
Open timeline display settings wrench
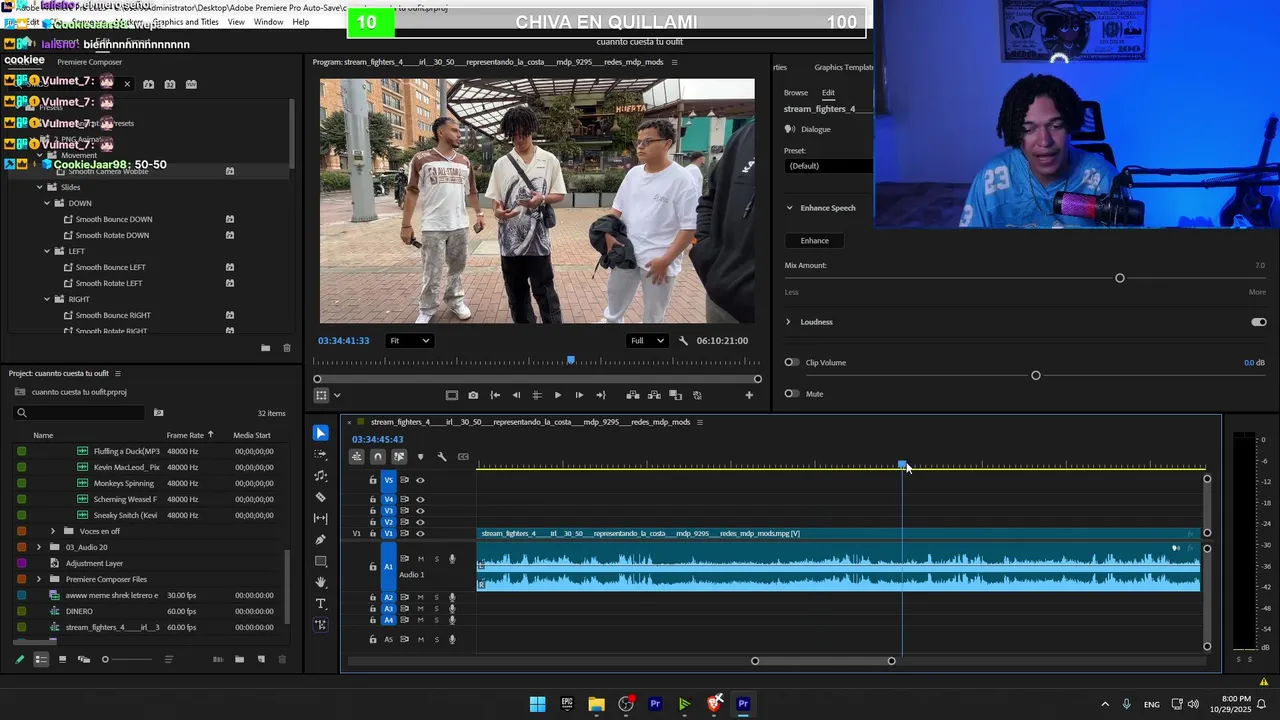click(441, 457)
